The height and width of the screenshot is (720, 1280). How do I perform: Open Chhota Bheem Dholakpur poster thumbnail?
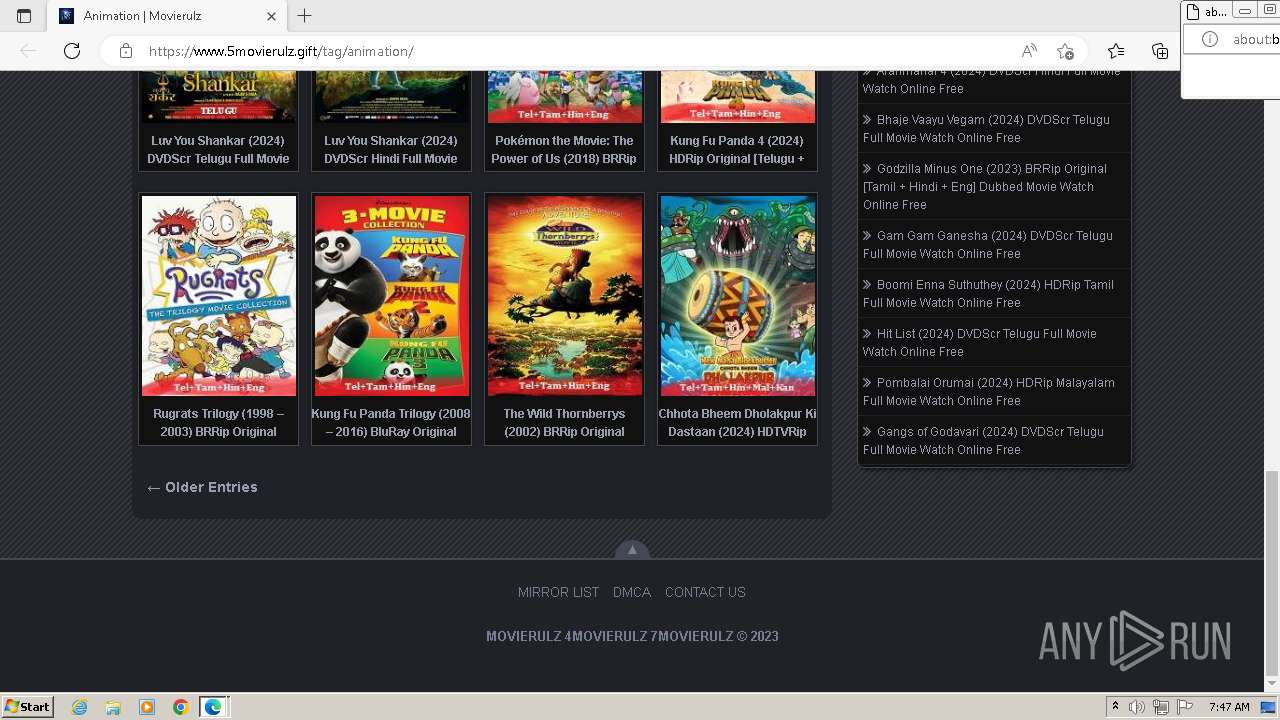click(738, 296)
